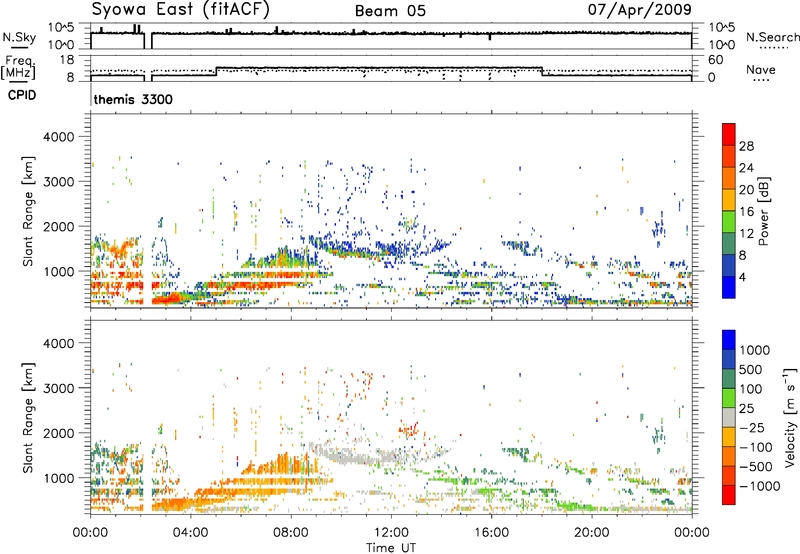The height and width of the screenshot is (554, 800).
Task: Click the "12:00" time tick label
Action: [x=391, y=533]
